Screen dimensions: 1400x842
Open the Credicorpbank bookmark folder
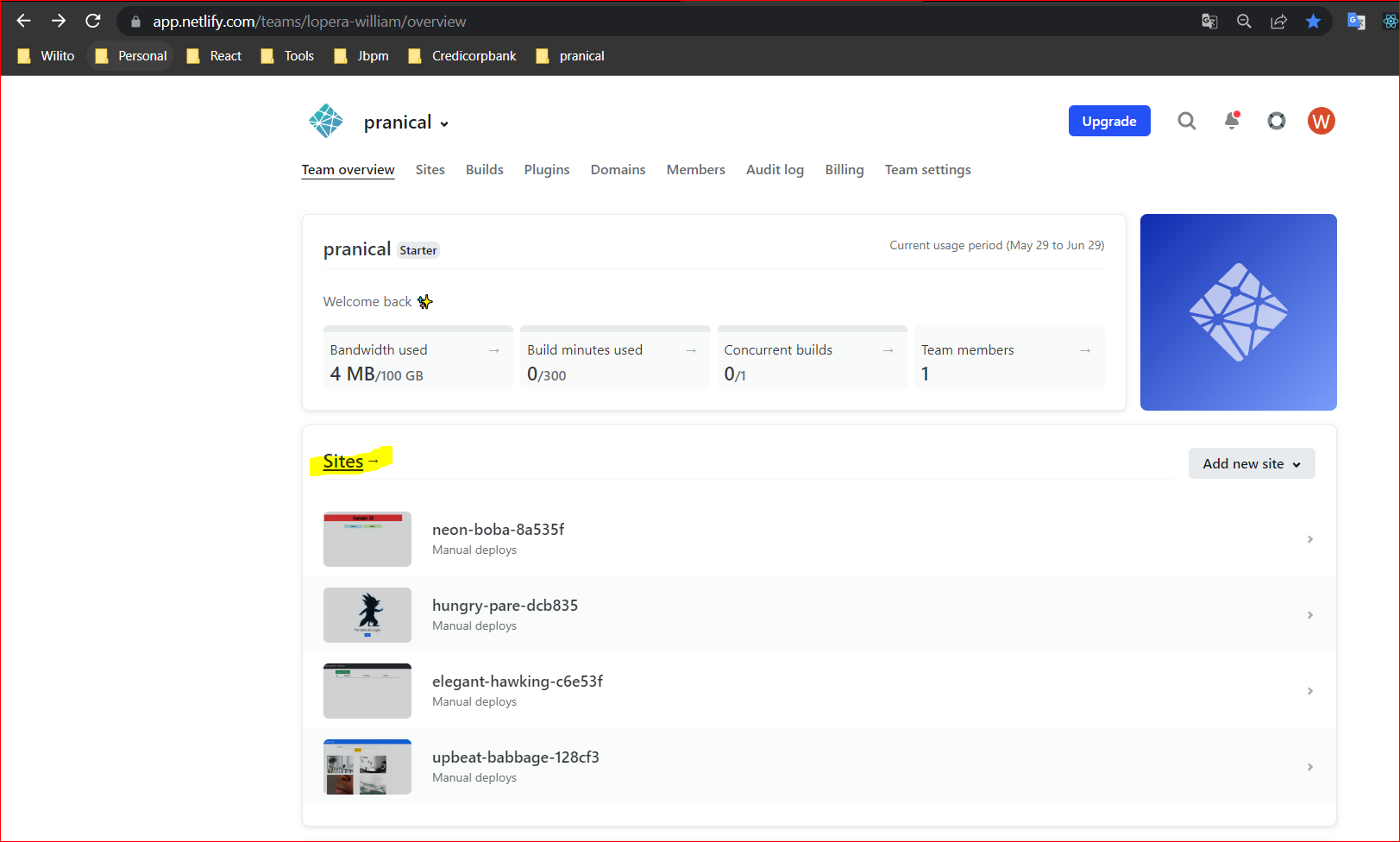pyautogui.click(x=462, y=56)
